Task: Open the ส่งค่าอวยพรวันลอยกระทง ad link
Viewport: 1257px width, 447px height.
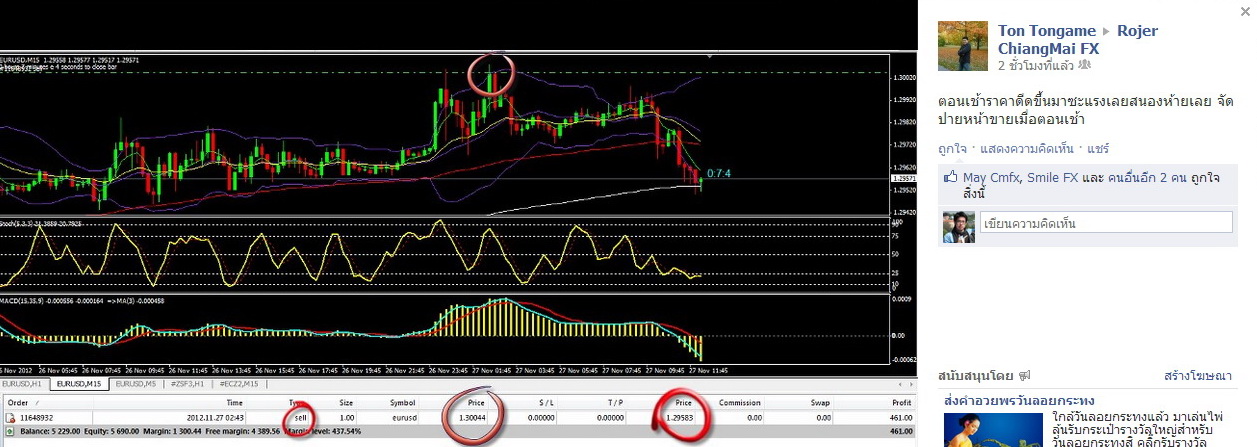Action: 1019,400
